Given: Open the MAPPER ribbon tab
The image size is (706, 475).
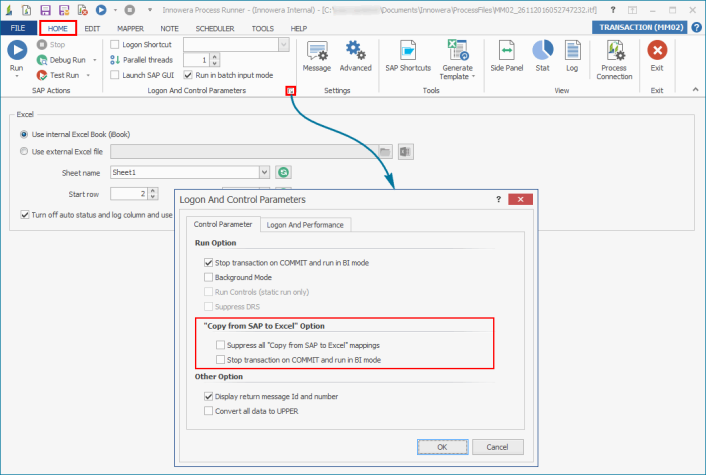Looking at the screenshot, I should [x=130, y=29].
